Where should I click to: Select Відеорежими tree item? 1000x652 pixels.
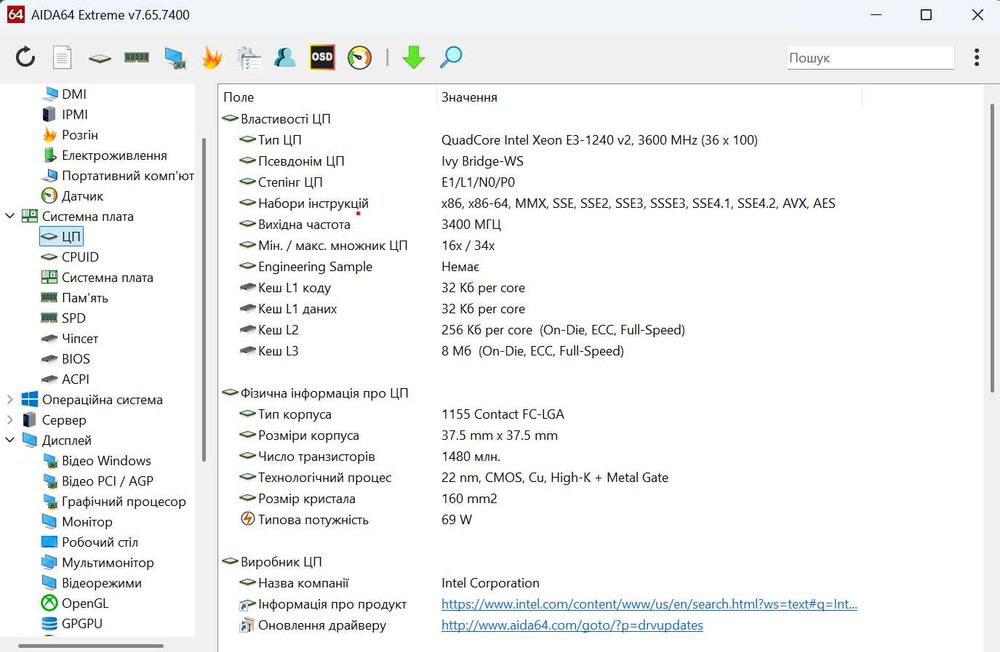click(x=92, y=584)
